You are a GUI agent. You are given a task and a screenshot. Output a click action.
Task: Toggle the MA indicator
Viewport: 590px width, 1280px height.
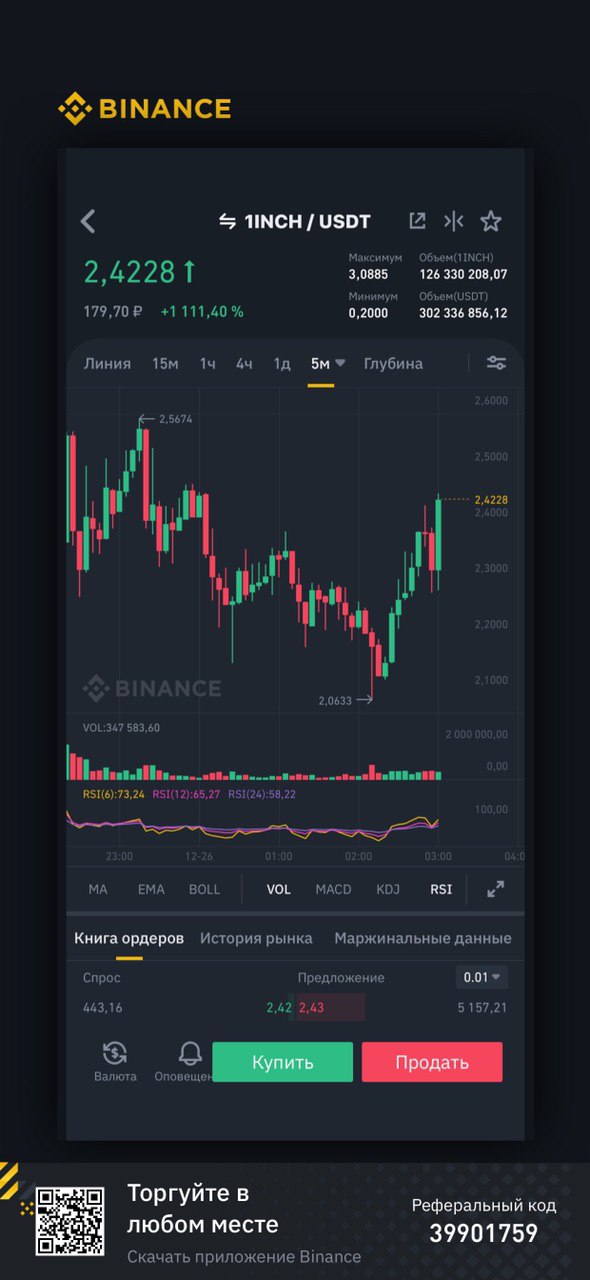pyautogui.click(x=98, y=889)
